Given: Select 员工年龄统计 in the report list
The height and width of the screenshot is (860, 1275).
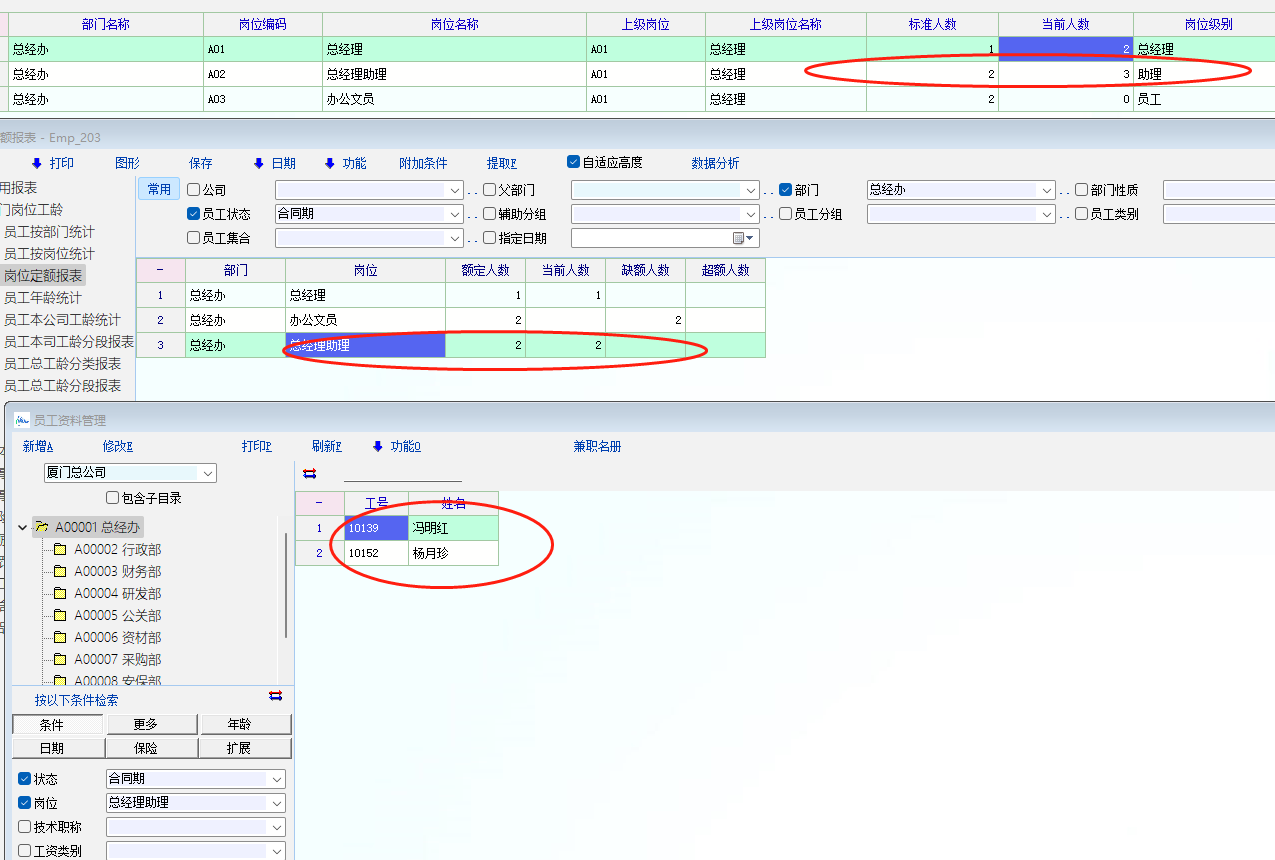Looking at the screenshot, I should (x=42, y=298).
